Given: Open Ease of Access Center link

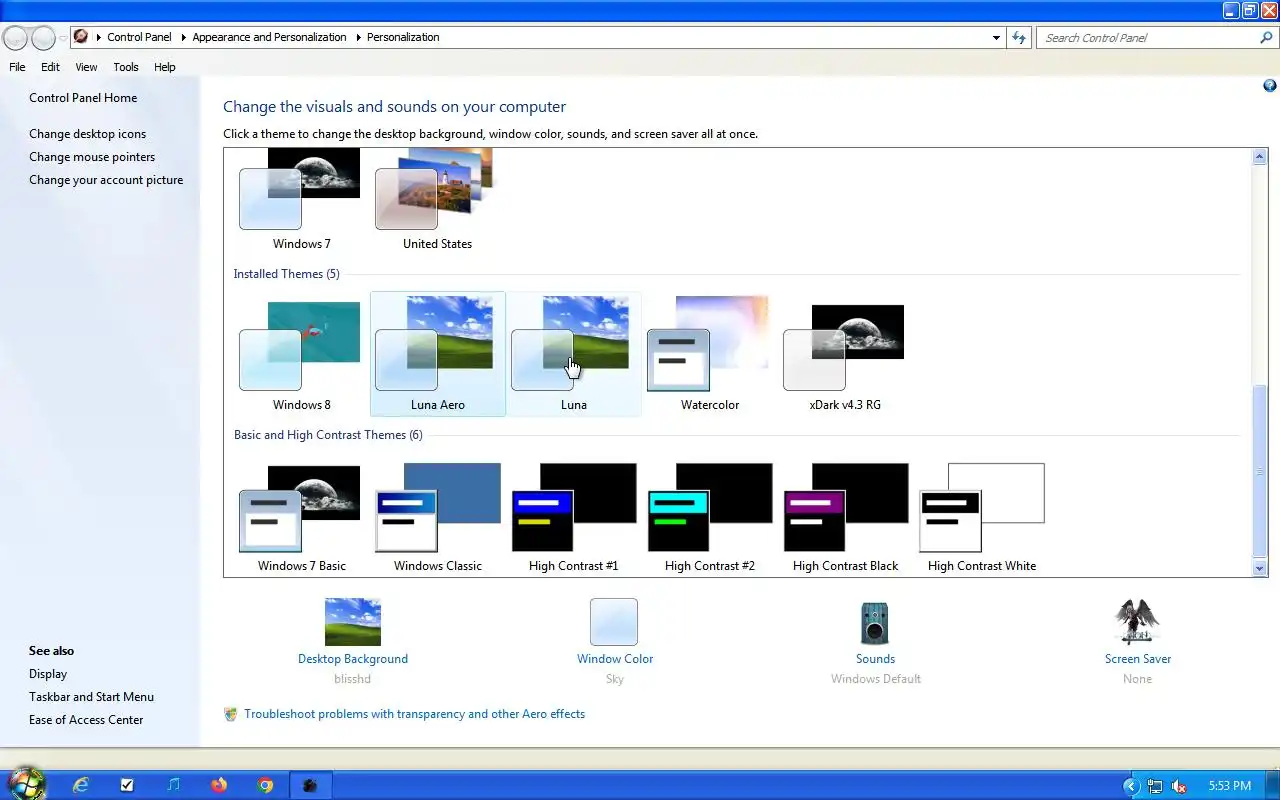Looking at the screenshot, I should pos(86,720).
